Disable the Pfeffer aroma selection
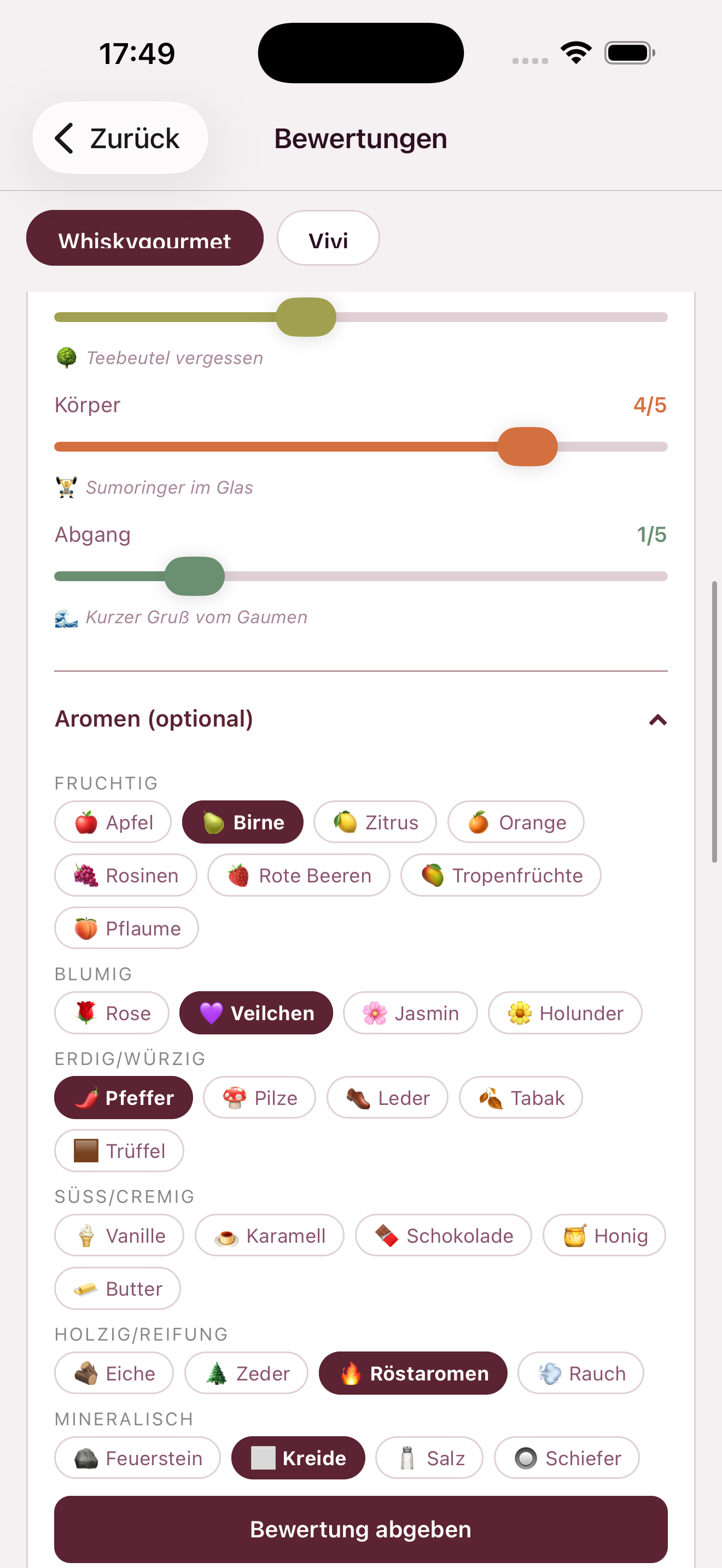This screenshot has height=1568, width=722. point(123,1097)
